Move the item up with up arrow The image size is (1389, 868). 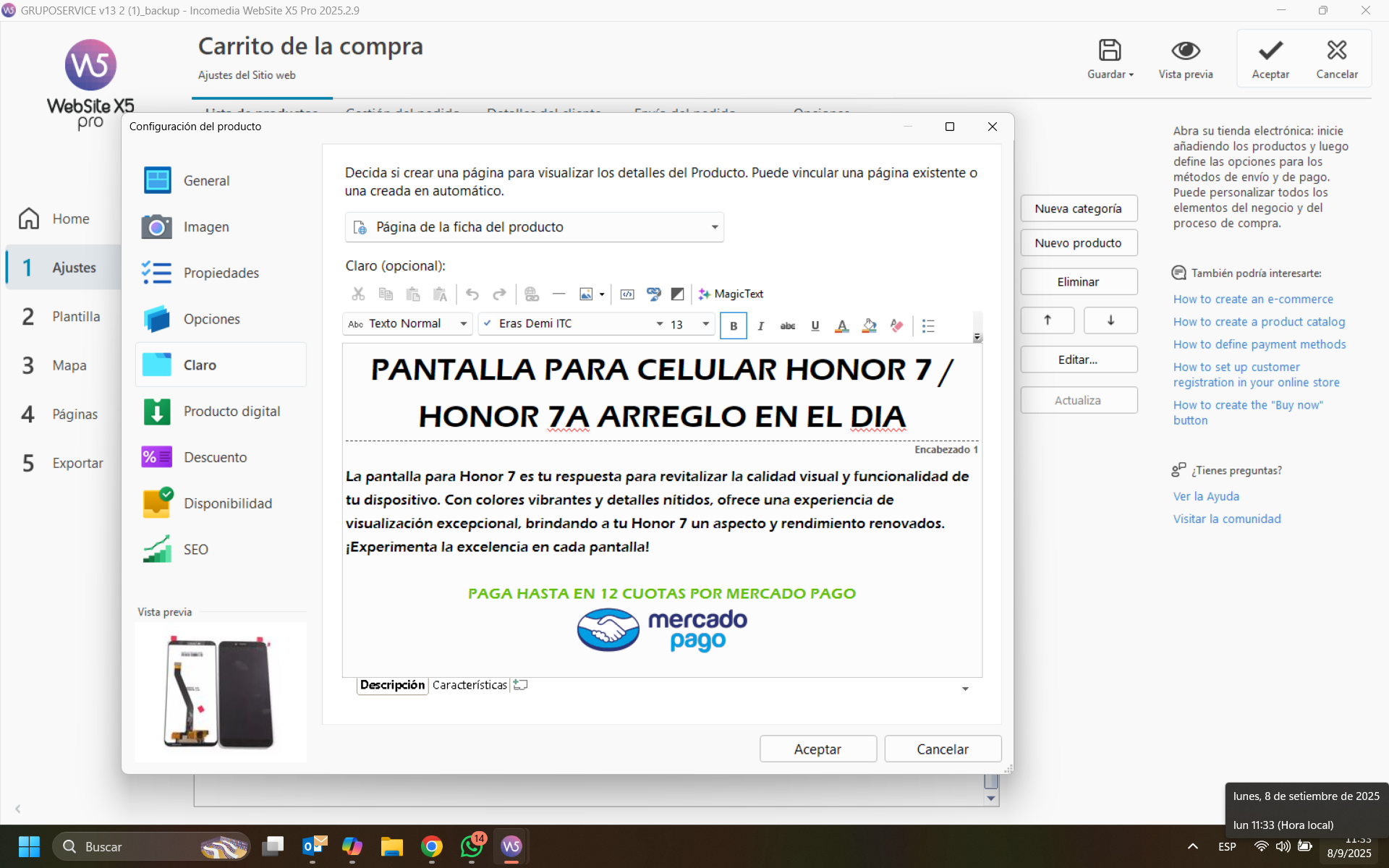click(1048, 320)
